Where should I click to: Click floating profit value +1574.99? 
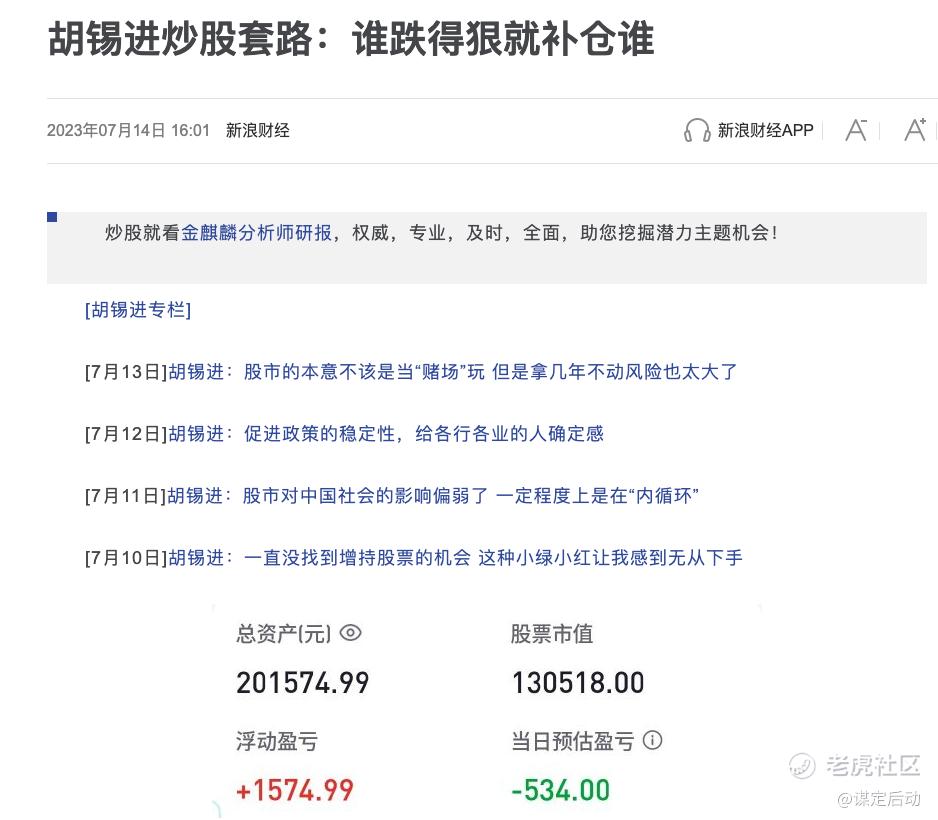click(295, 790)
